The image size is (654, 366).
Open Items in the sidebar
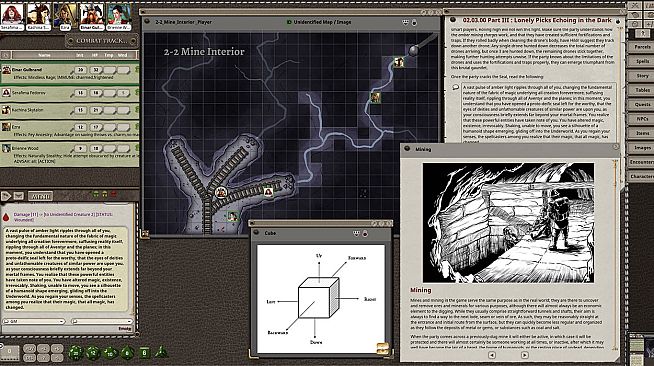pyautogui.click(x=641, y=133)
